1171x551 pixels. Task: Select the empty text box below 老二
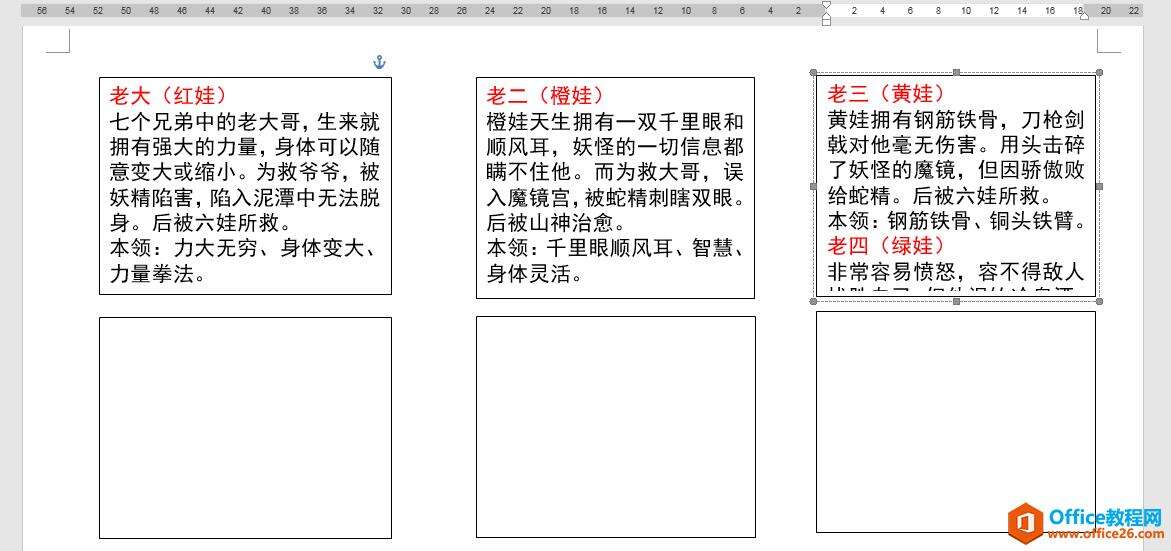(615, 426)
